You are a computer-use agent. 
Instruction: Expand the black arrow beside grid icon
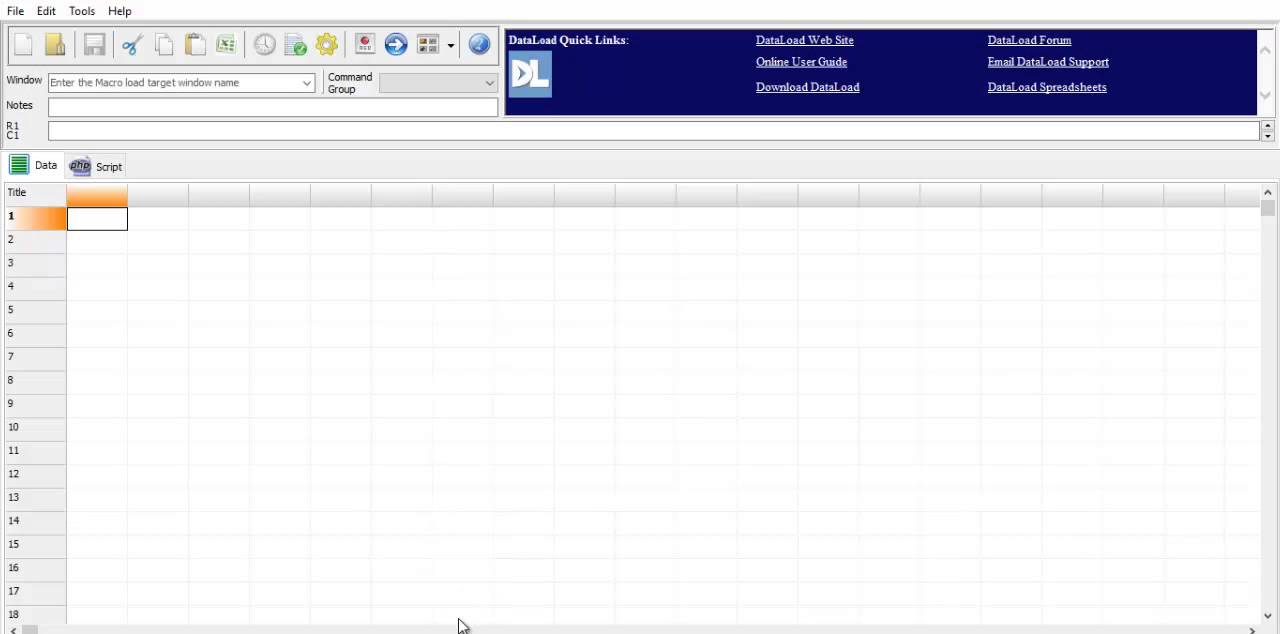point(450,45)
